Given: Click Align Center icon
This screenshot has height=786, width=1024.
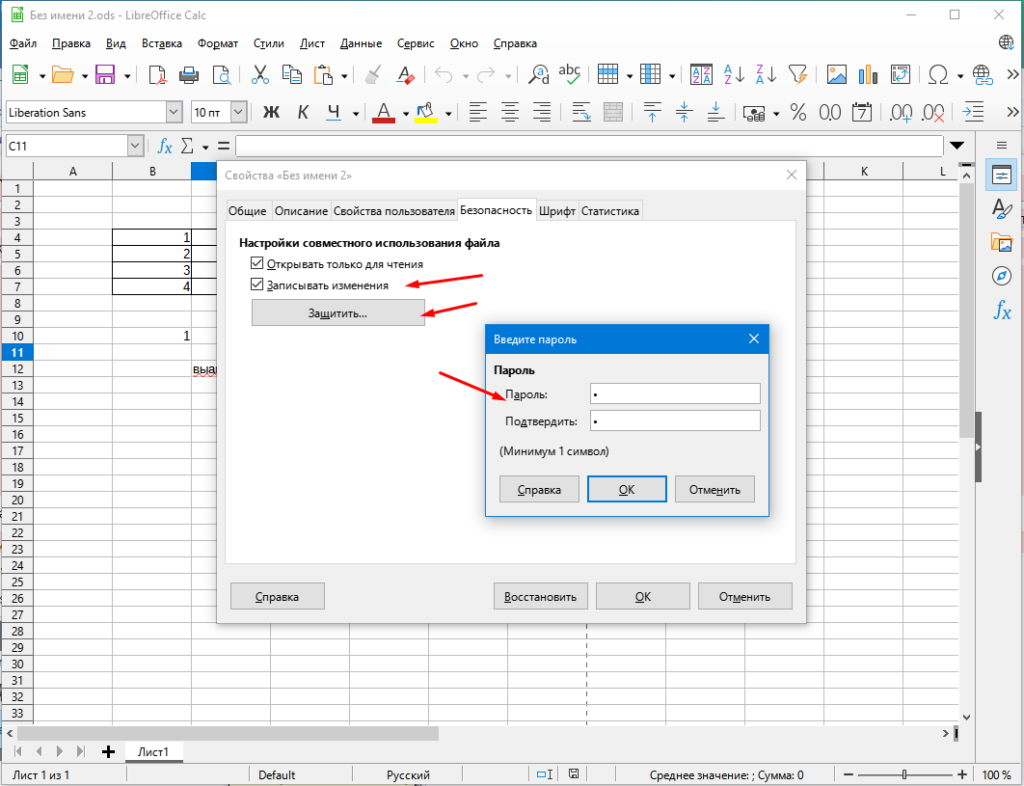Looking at the screenshot, I should 509,112.
